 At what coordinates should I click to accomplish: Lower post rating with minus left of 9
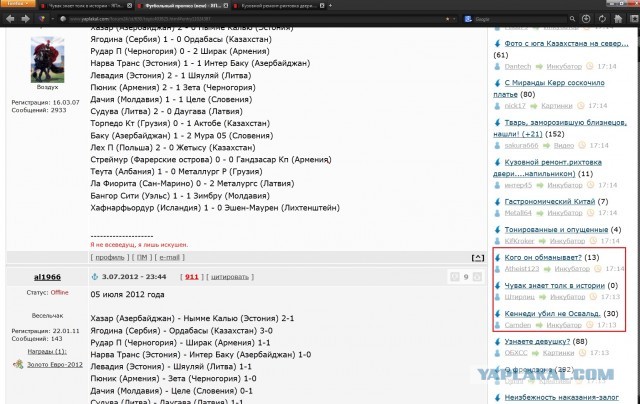point(454,277)
